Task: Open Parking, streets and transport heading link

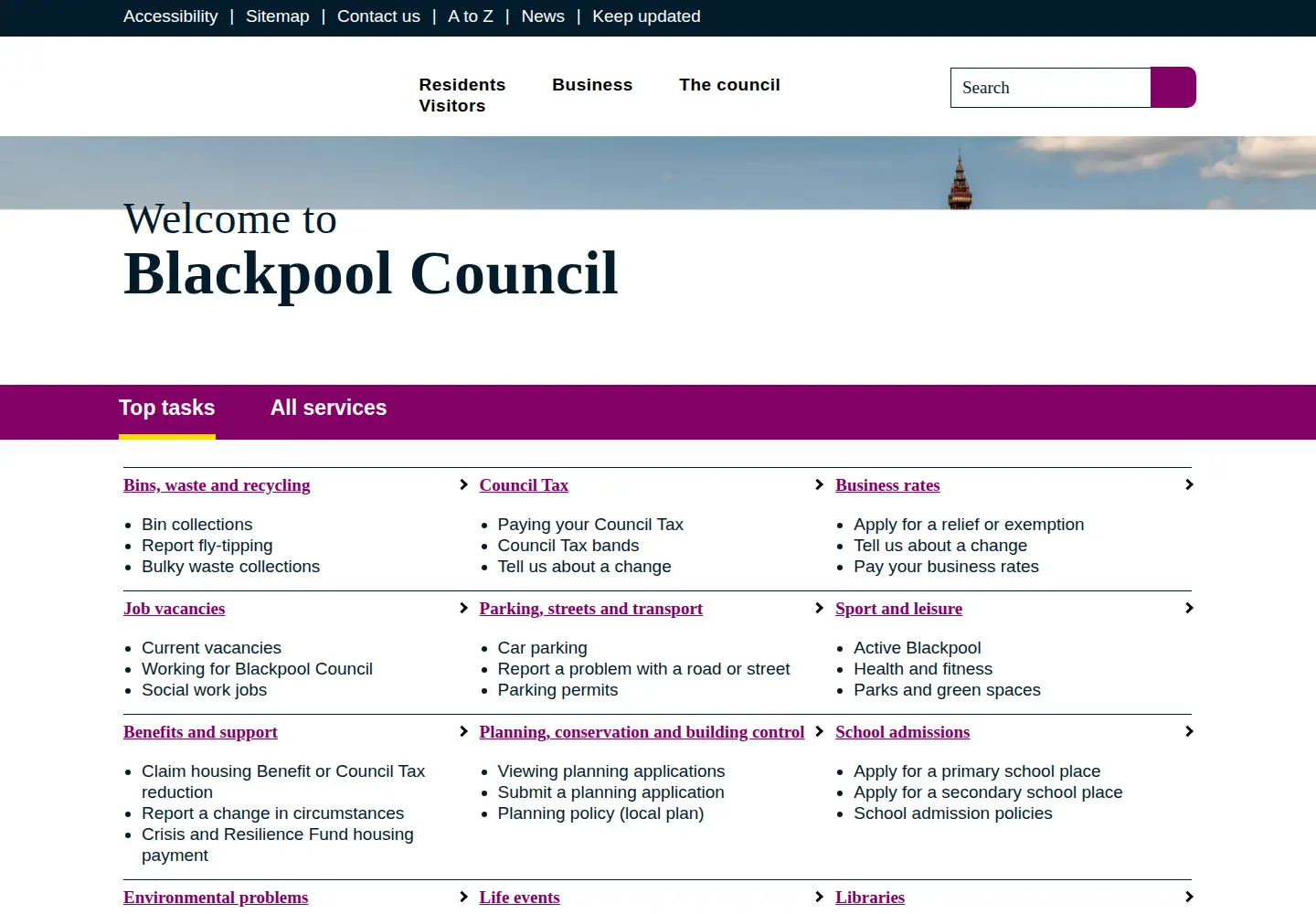Action: pyautogui.click(x=591, y=609)
